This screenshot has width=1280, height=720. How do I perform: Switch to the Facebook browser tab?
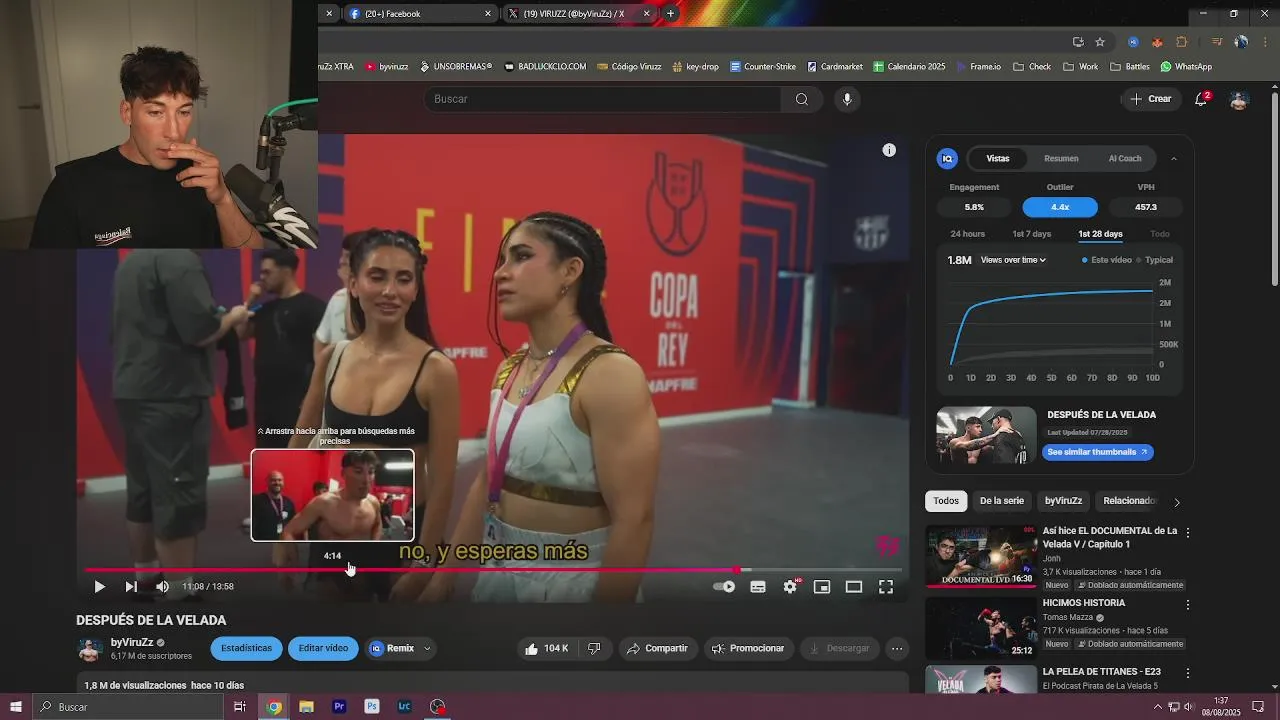coord(419,14)
